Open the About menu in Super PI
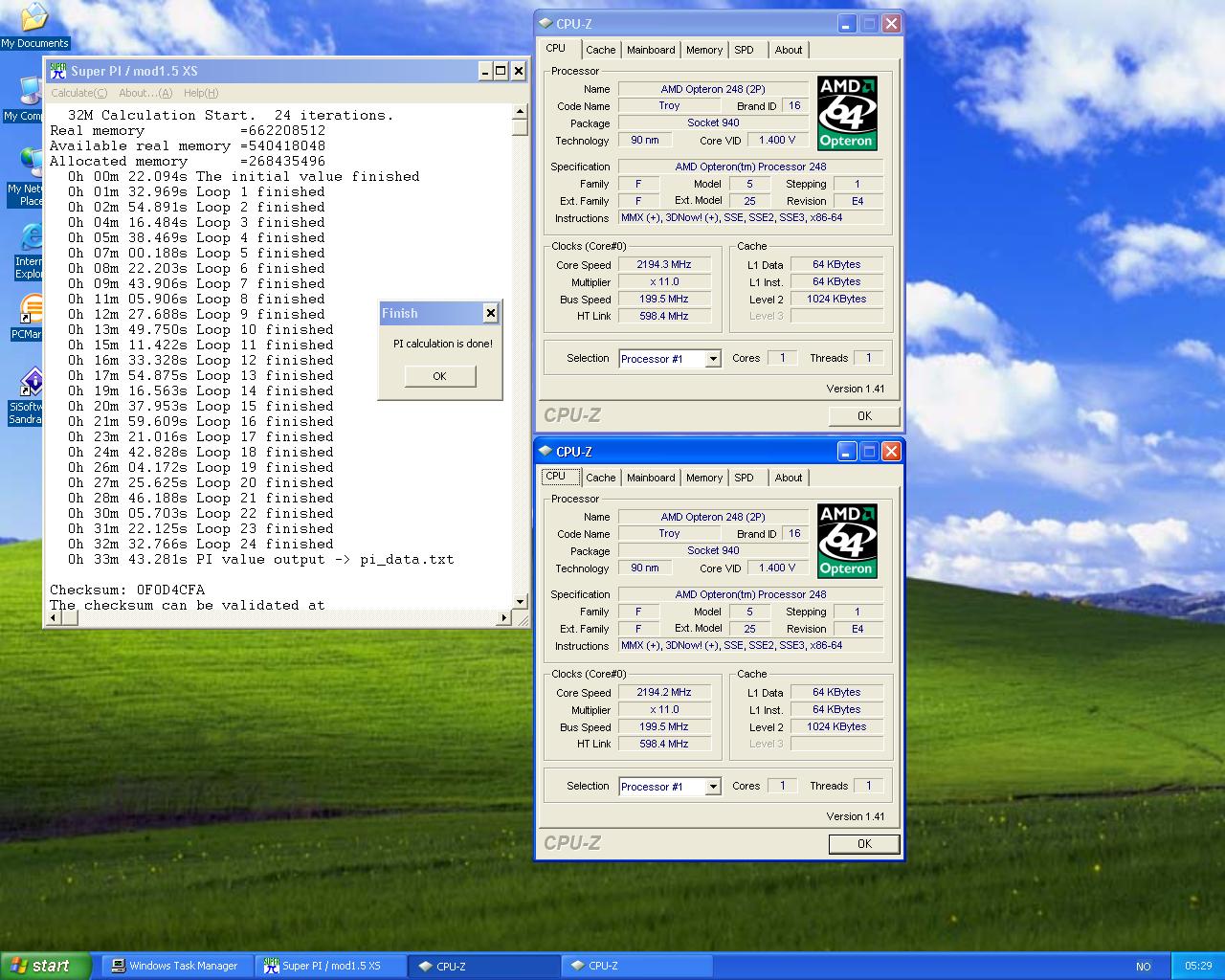1225x980 pixels. [x=145, y=93]
